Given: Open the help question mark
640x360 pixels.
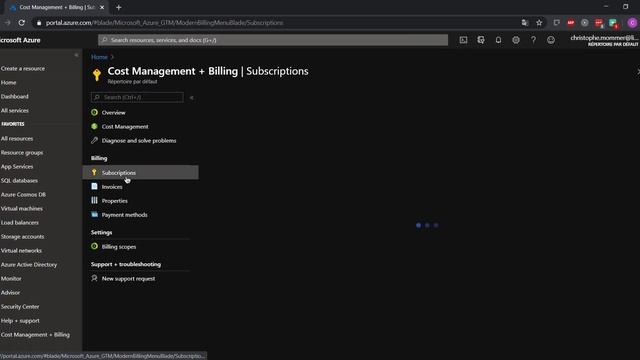Looking at the screenshot, I should [x=533, y=40].
